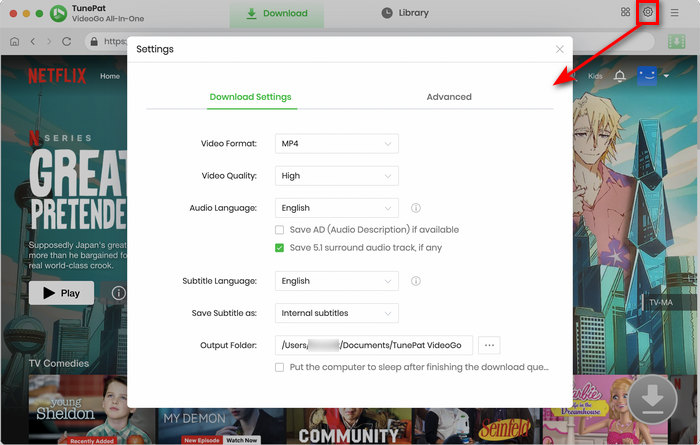Image resolution: width=700 pixels, height=445 pixels.
Task: Open the Netflix profile avatar
Action: tap(647, 76)
